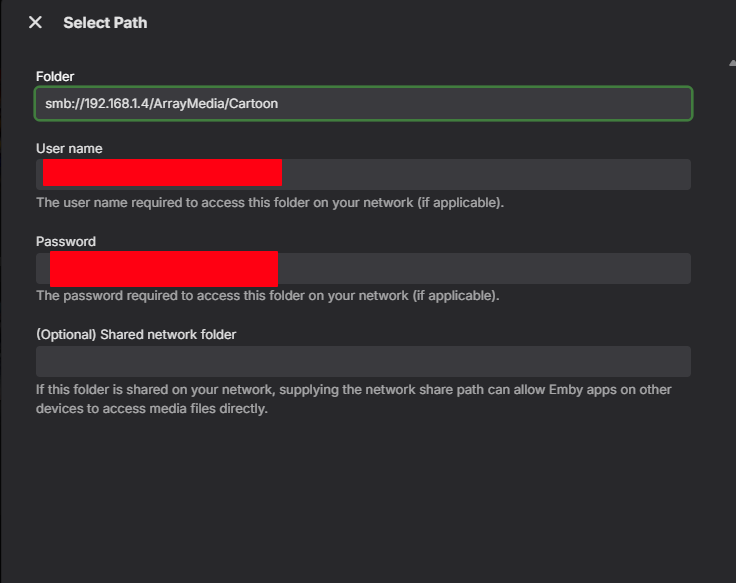
Task: Focus the Shared network folder input field
Action: point(363,361)
